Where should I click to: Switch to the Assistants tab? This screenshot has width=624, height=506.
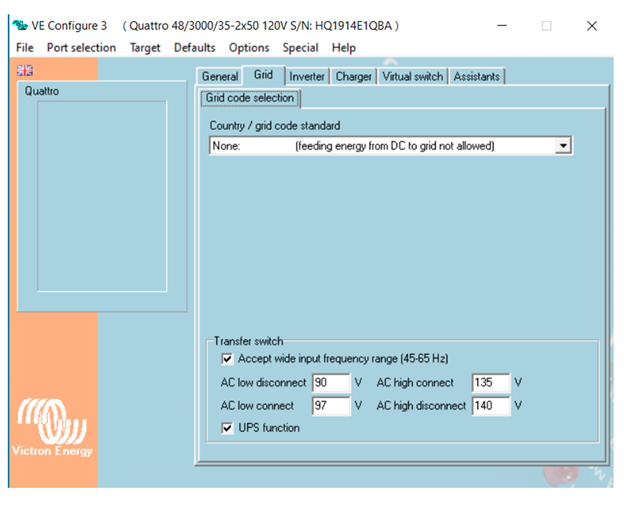(477, 76)
